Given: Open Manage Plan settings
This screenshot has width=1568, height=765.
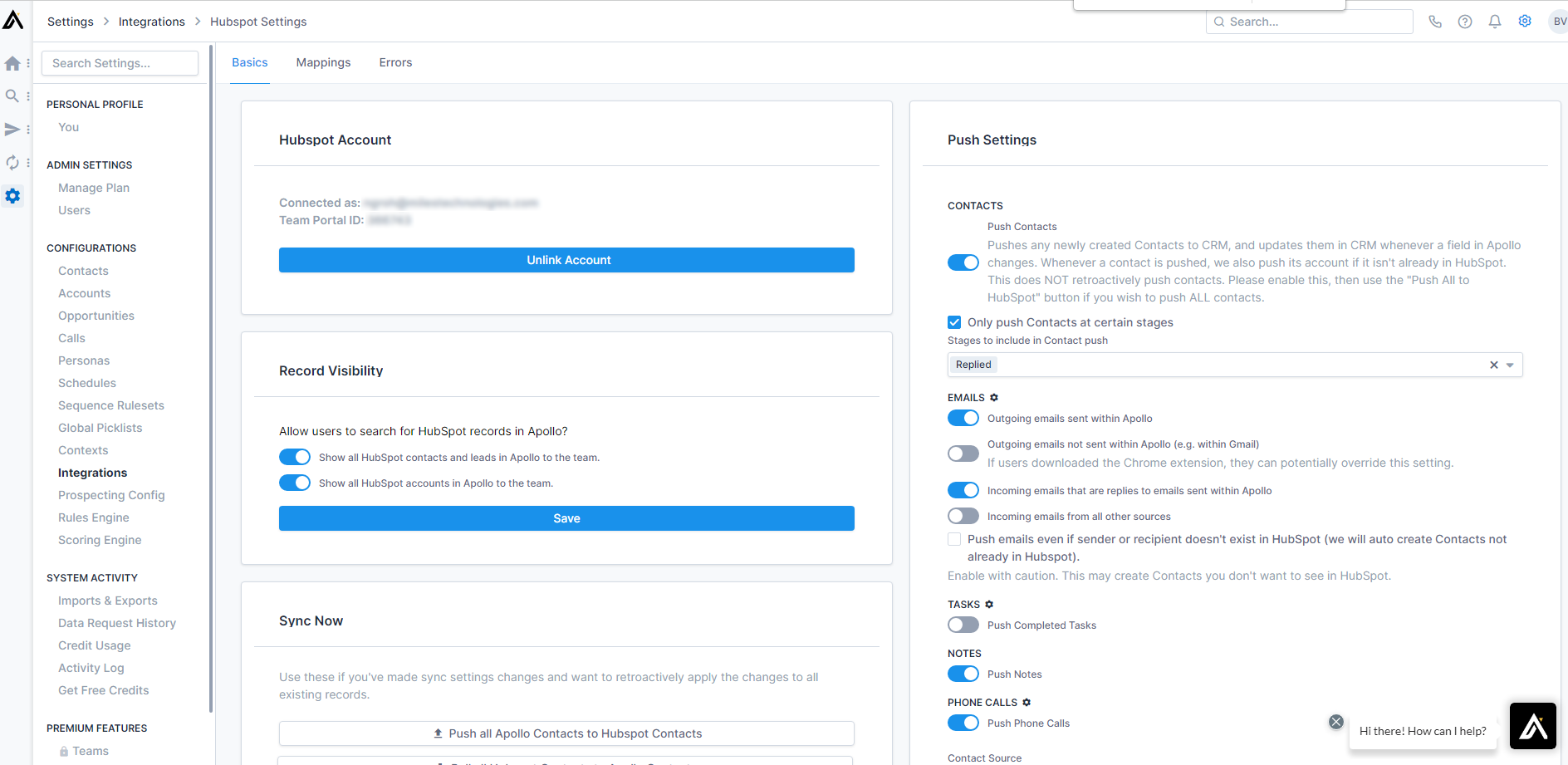Looking at the screenshot, I should click(x=94, y=188).
